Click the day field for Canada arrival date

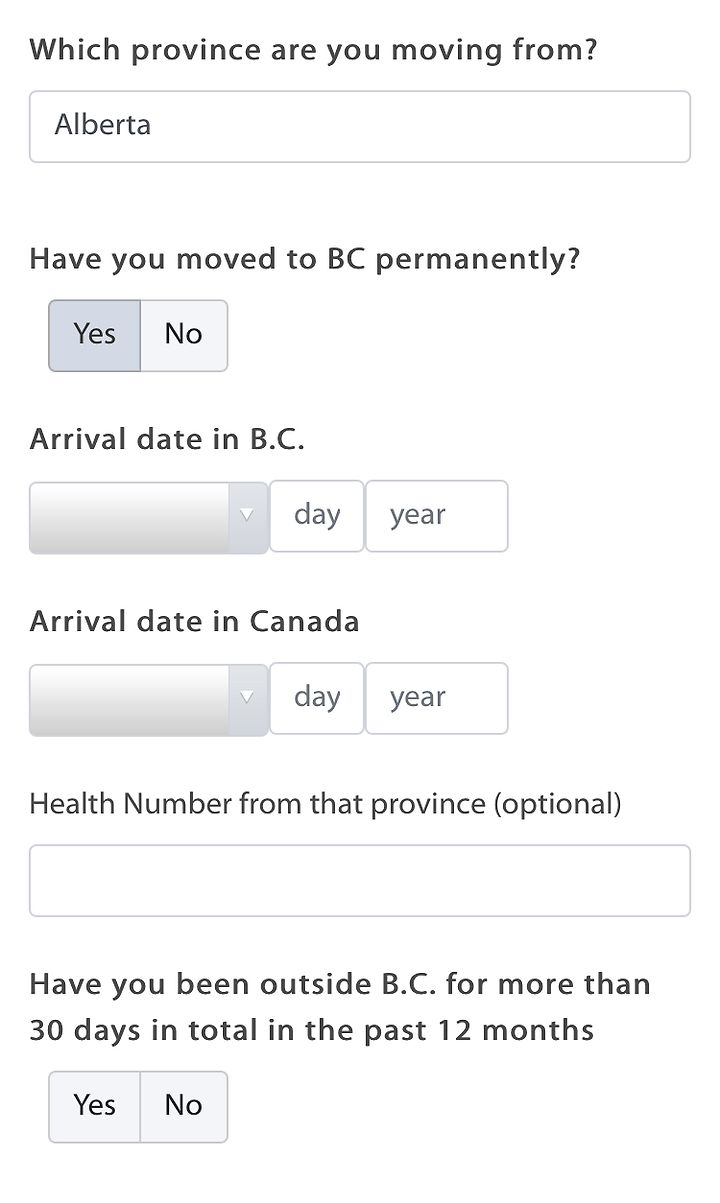coord(317,698)
